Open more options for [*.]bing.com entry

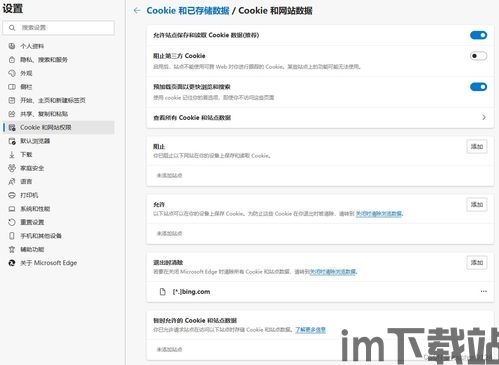click(484, 291)
